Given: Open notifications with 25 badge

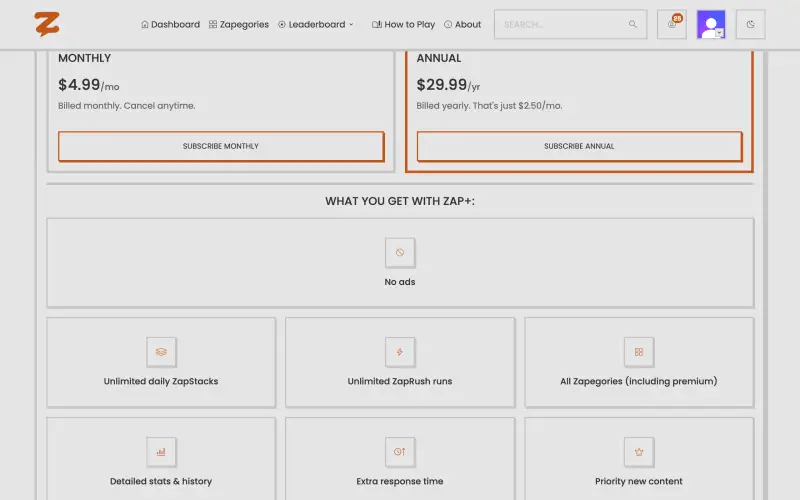Looking at the screenshot, I should coord(671,24).
